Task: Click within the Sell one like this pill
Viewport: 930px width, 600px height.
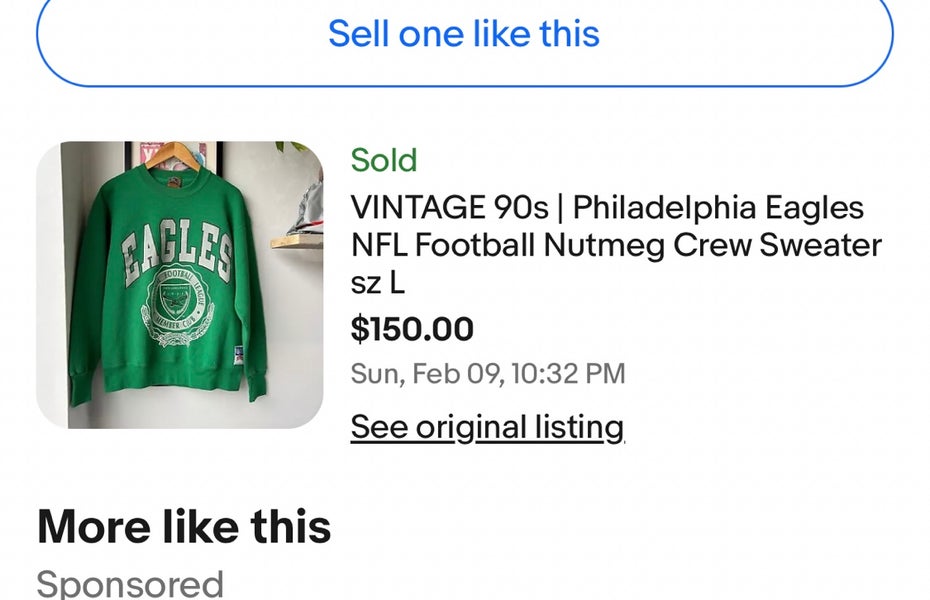Action: tap(464, 36)
